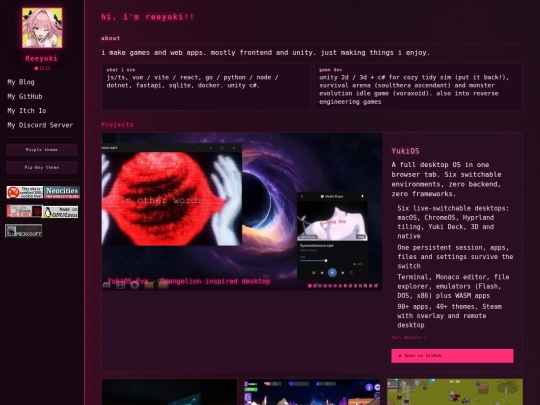The height and width of the screenshot is (405, 540).
Task: Click the purple night game thumbnail
Action: (x=312, y=392)
